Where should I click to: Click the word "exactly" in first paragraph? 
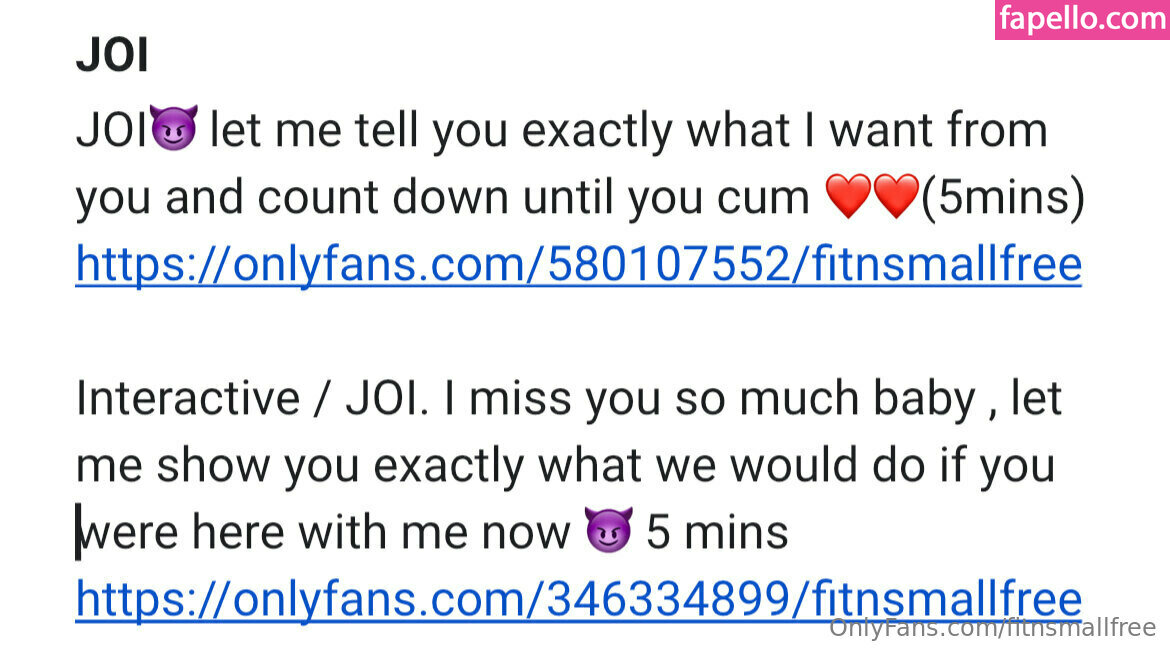coord(597,132)
